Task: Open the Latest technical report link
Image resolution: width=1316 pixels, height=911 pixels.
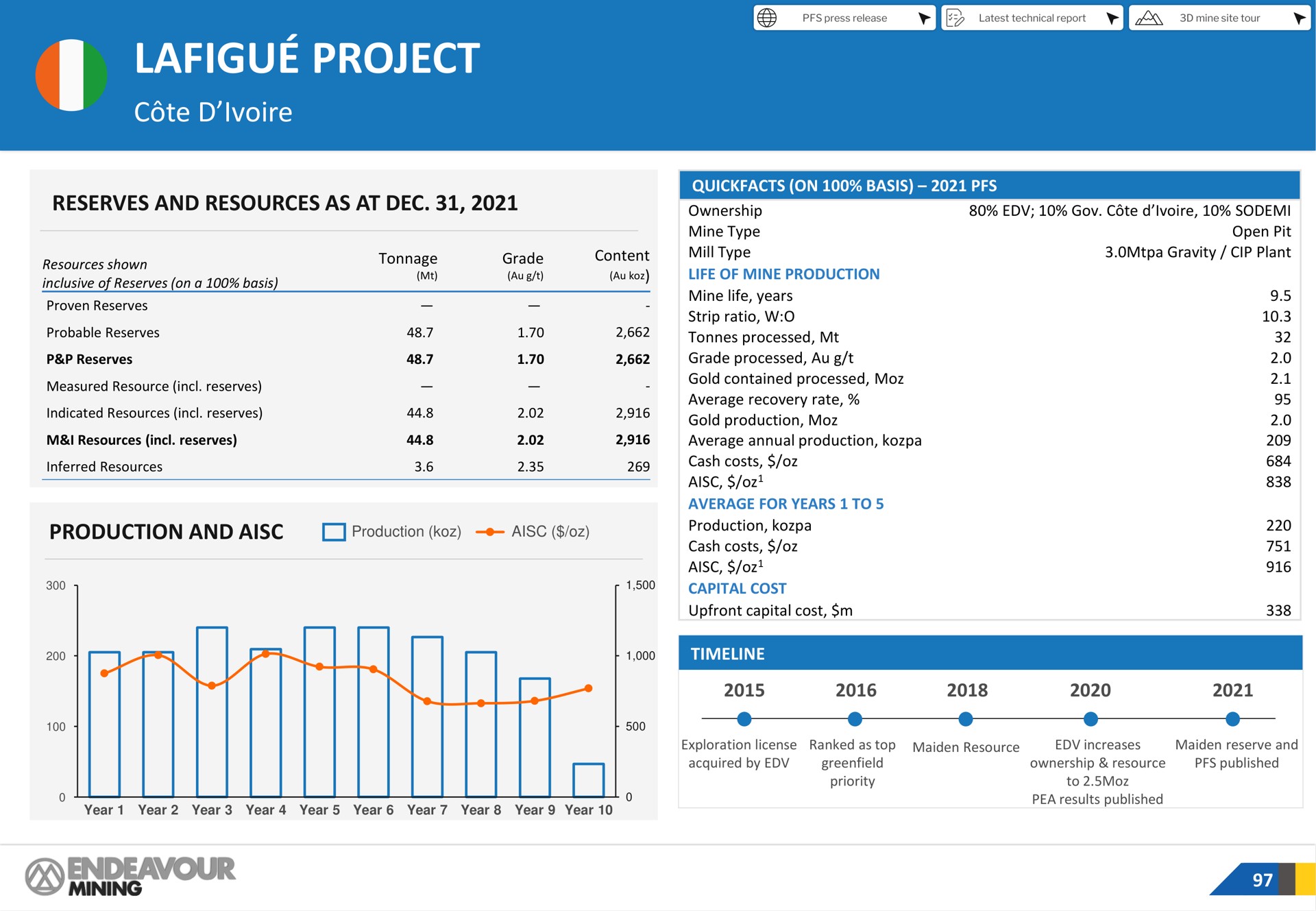Action: pyautogui.click(x=1032, y=18)
